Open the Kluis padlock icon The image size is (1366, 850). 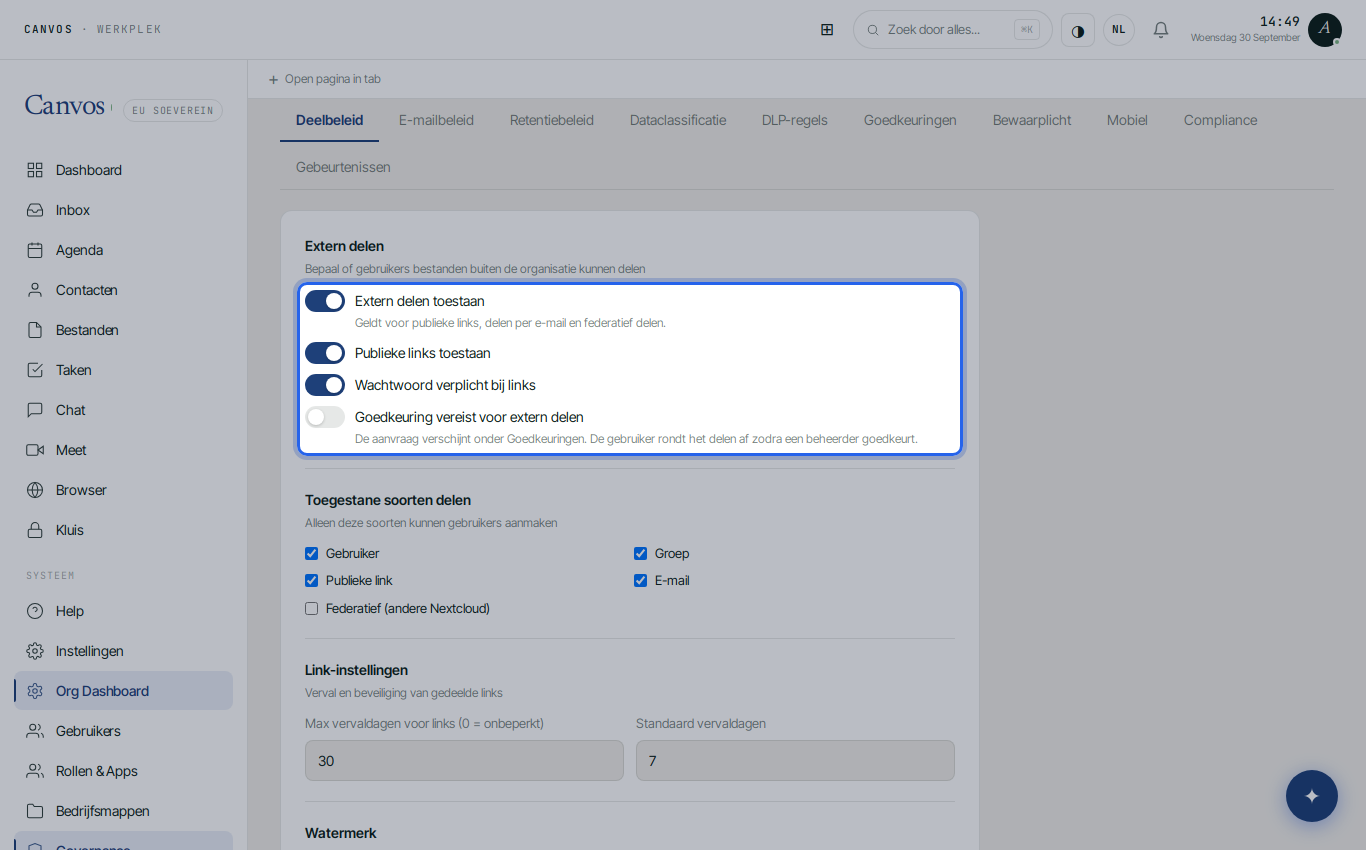(x=35, y=530)
